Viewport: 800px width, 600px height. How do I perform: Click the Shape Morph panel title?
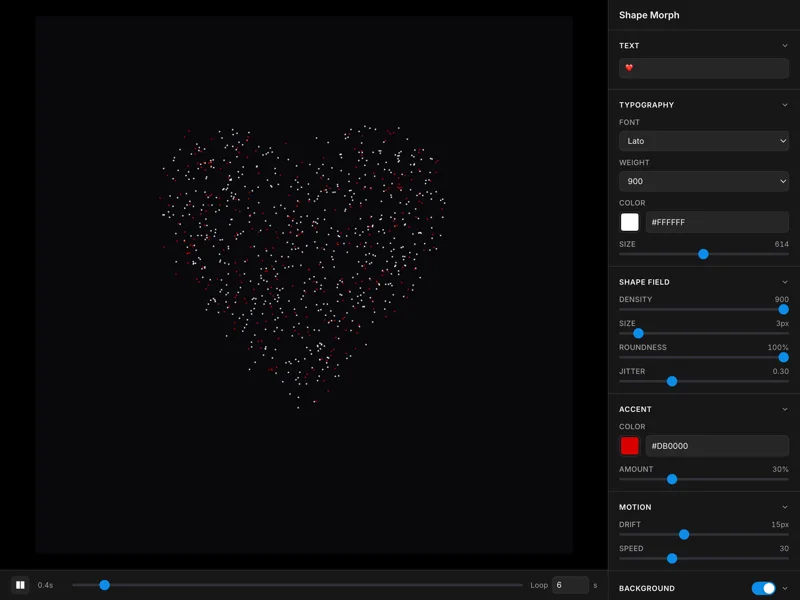[x=649, y=15]
